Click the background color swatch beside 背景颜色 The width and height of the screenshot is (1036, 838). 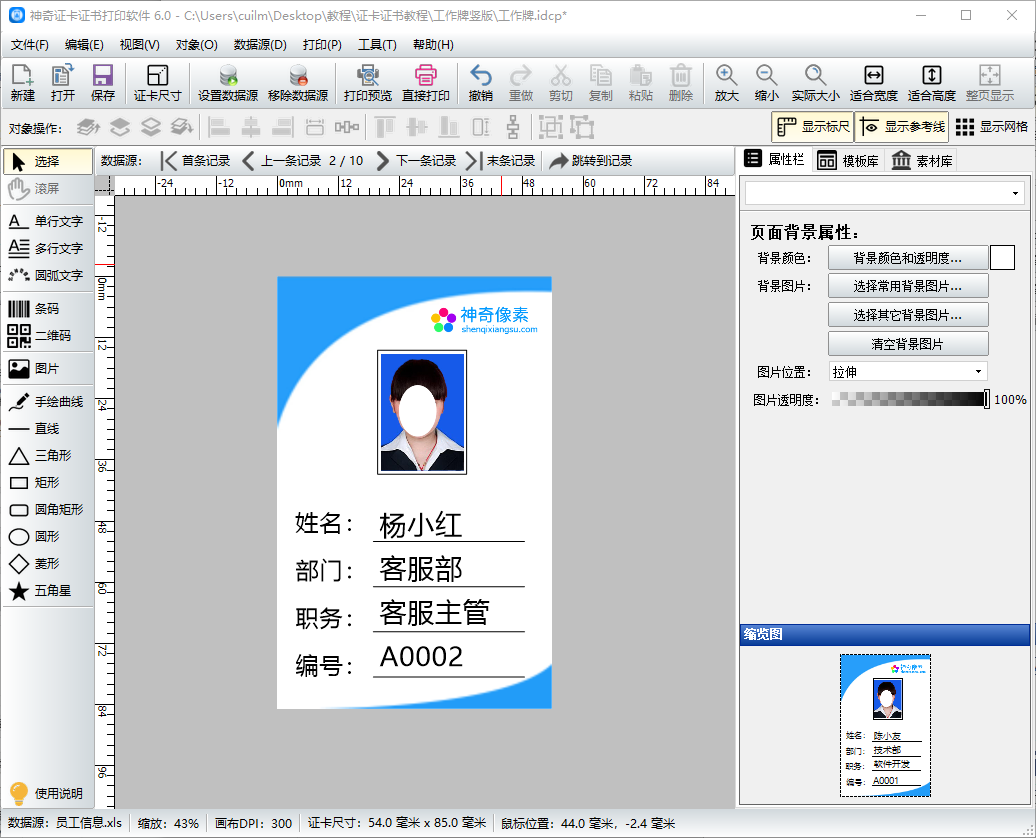1002,257
